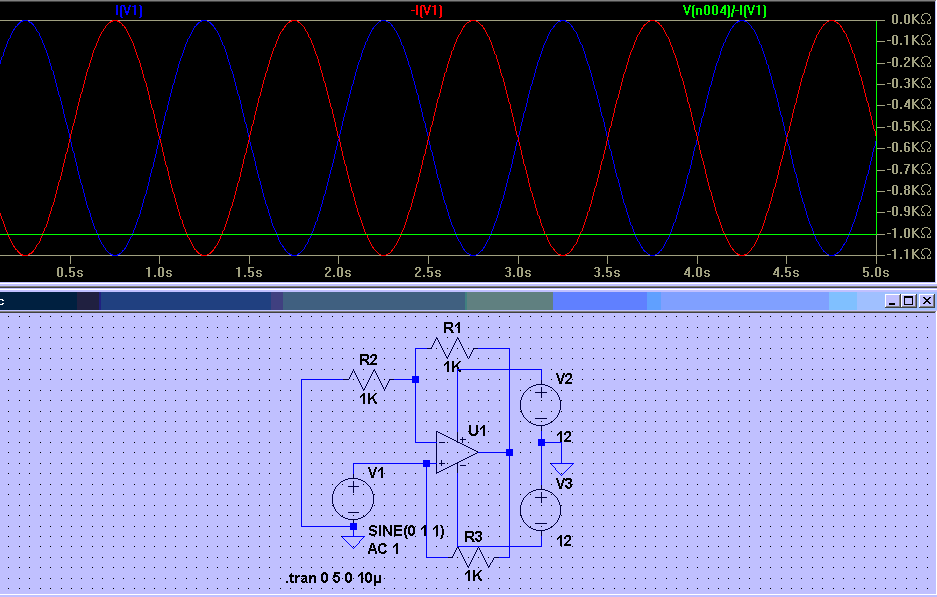Select the red -I(V1) trace label
This screenshot has width=937, height=597.
tap(426, 10)
